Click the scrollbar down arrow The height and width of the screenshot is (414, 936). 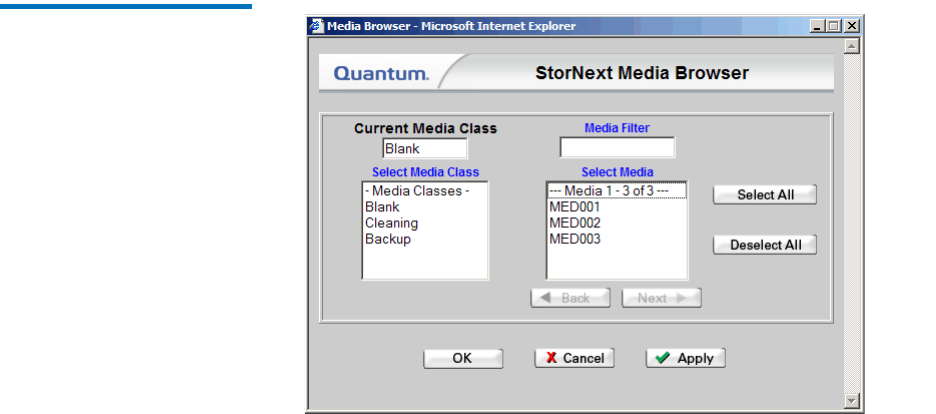coord(852,401)
